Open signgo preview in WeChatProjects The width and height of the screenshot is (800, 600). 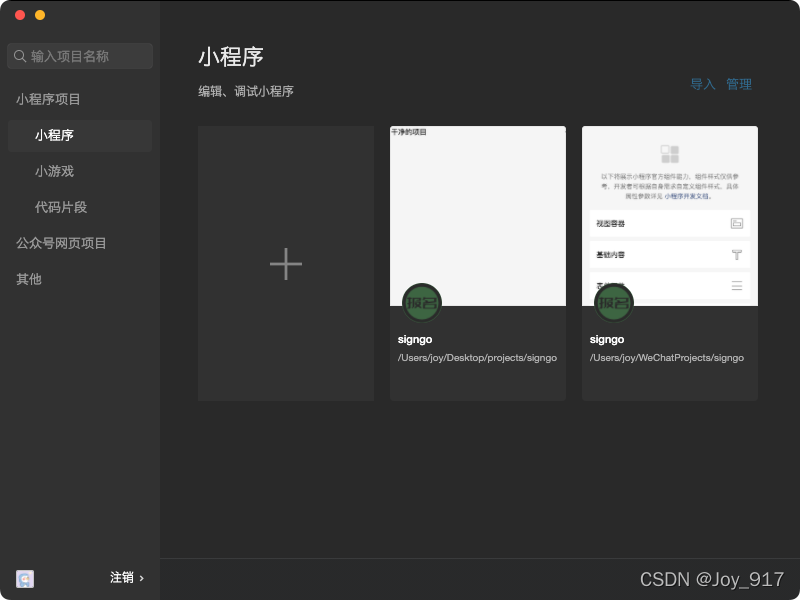tap(670, 216)
